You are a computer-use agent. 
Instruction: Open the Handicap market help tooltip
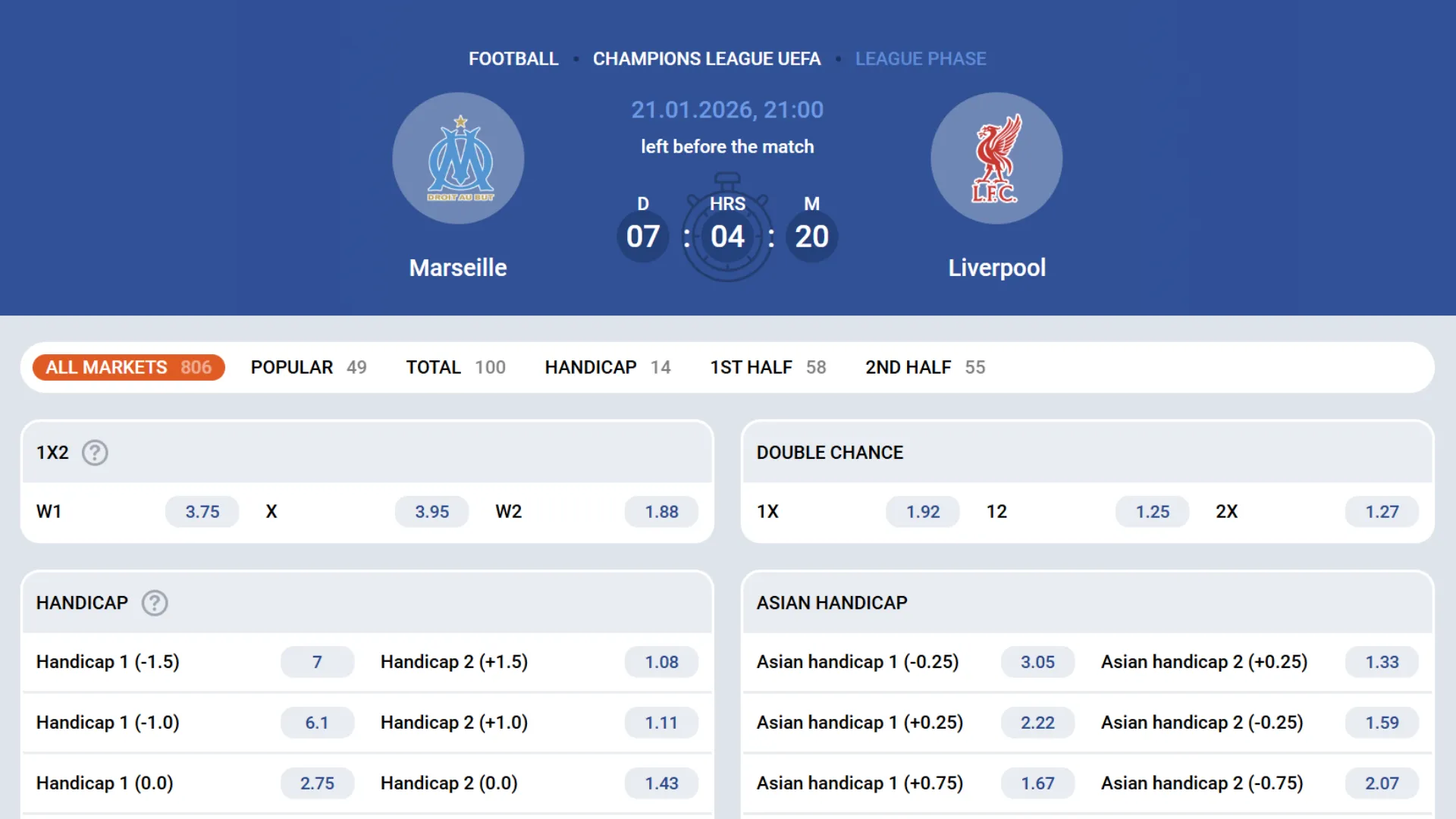tap(155, 603)
